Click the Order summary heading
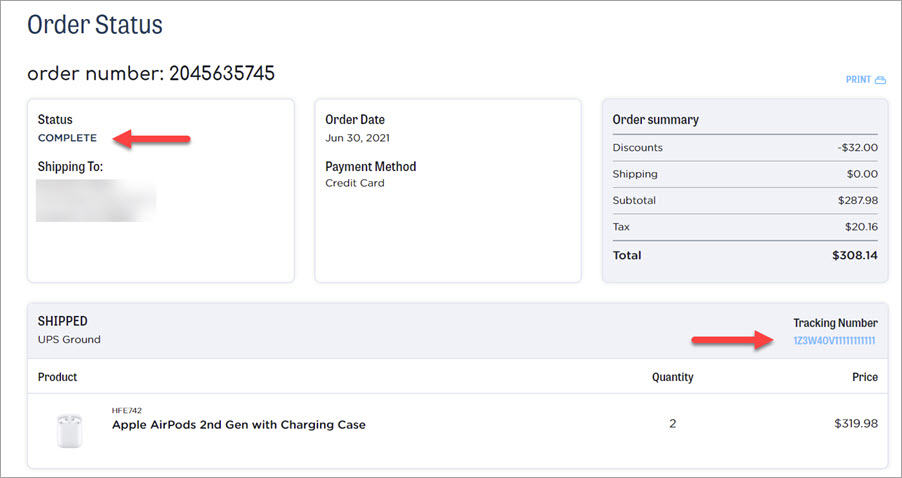The width and height of the screenshot is (902, 478). coord(655,119)
